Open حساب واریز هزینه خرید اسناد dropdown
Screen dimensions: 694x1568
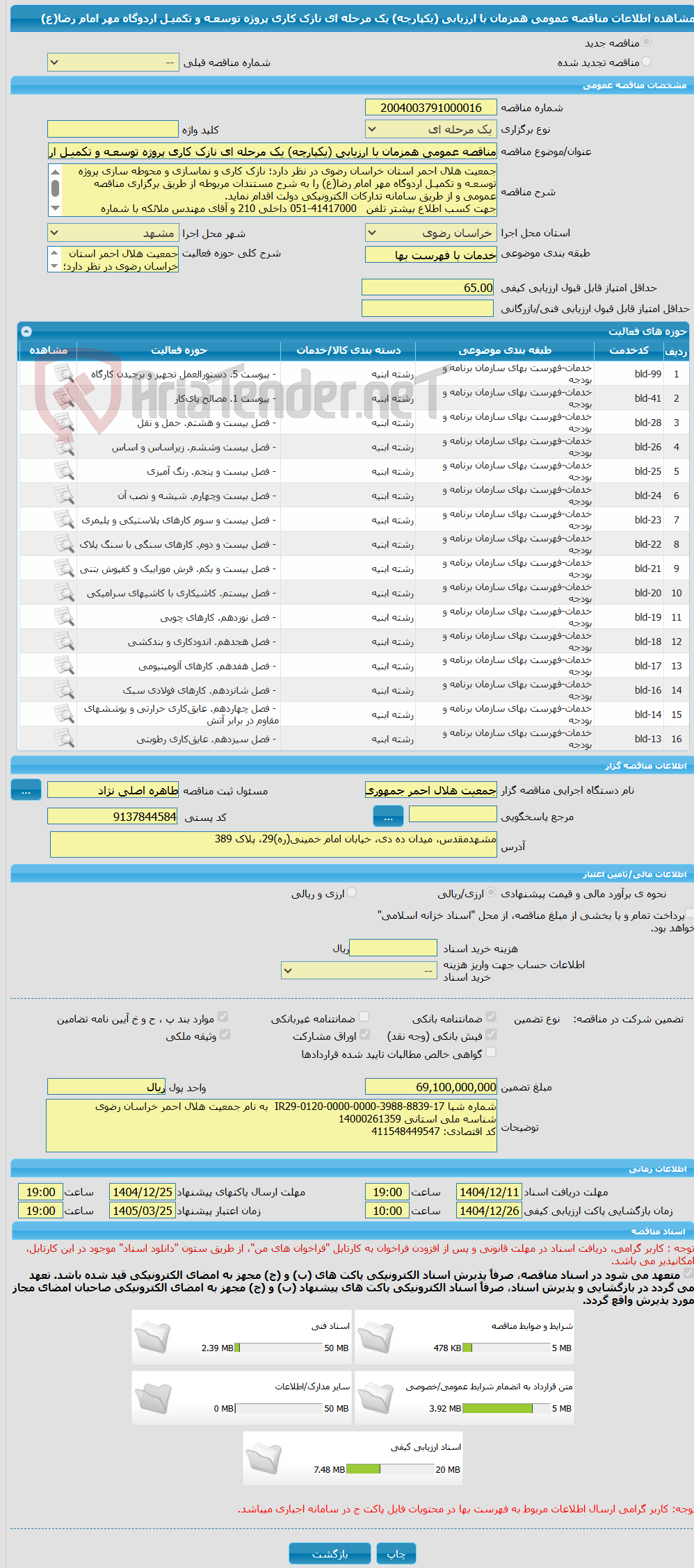coord(360,970)
